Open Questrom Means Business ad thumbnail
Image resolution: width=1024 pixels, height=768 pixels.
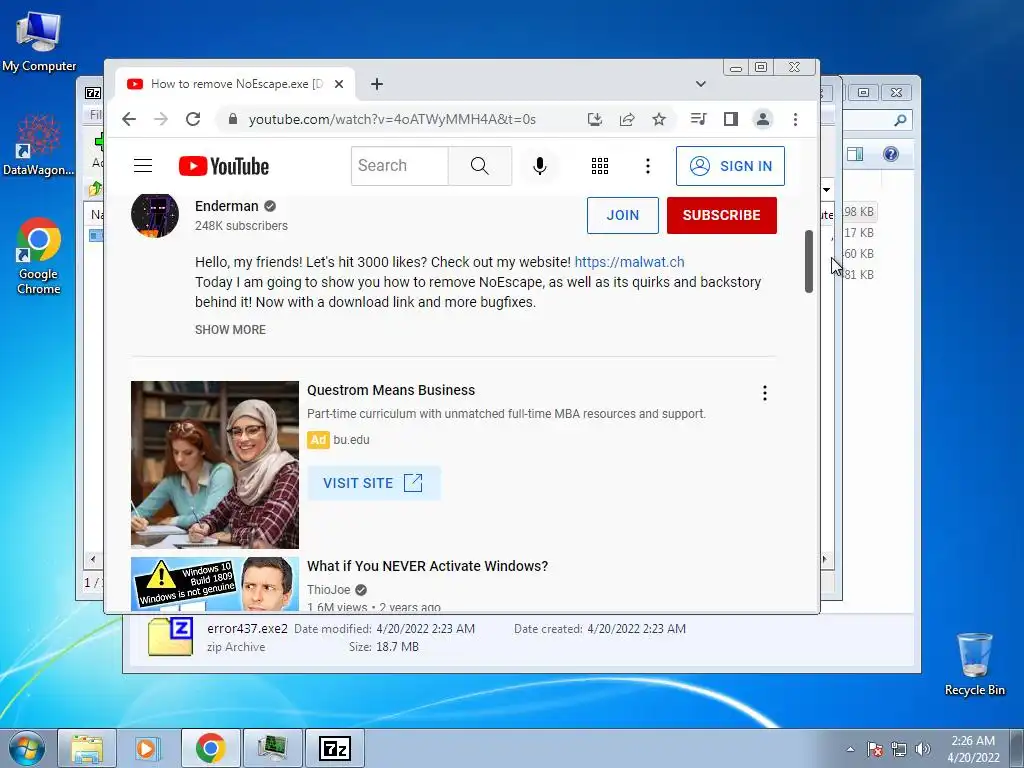215,464
